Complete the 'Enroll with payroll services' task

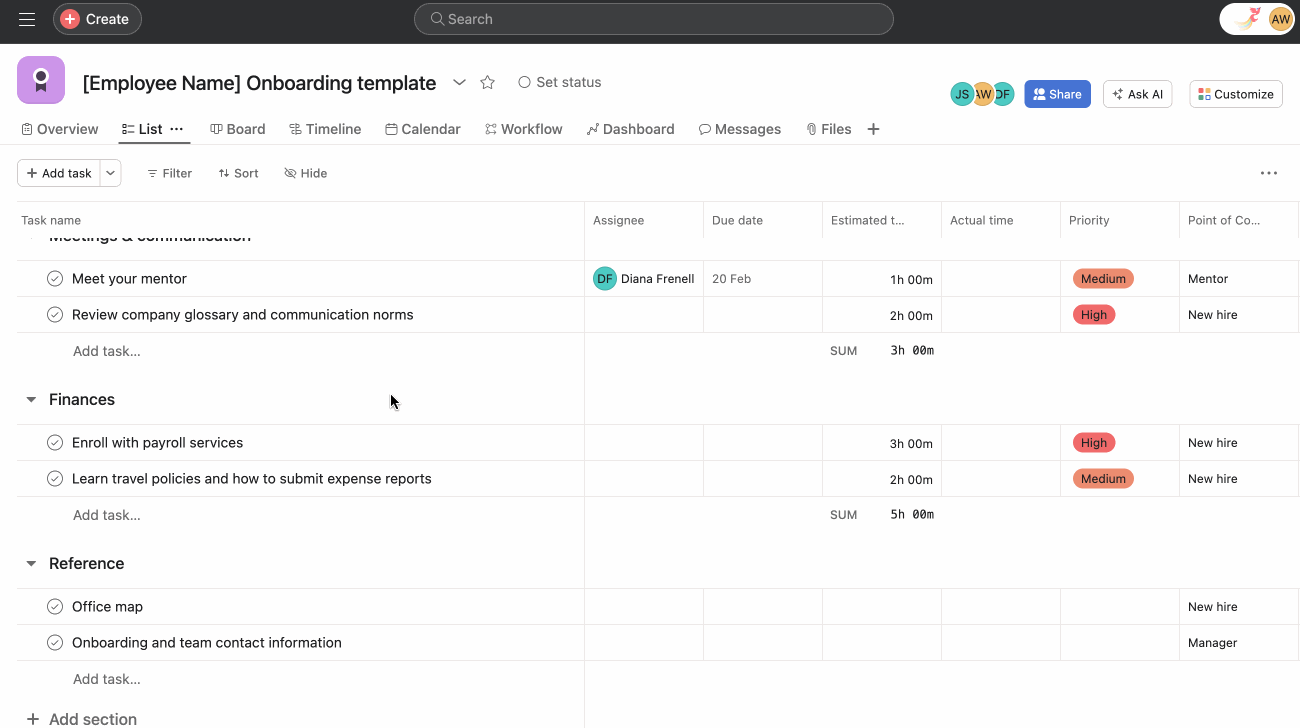point(55,443)
